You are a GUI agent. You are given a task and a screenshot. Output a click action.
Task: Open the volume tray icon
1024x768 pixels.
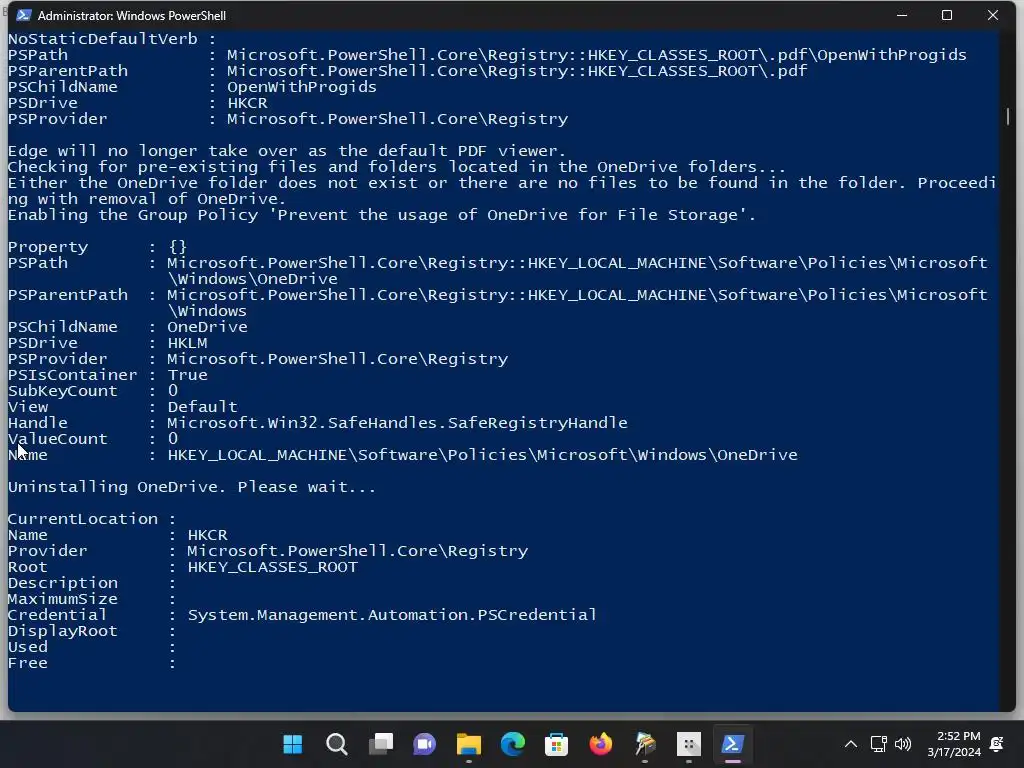click(903, 744)
